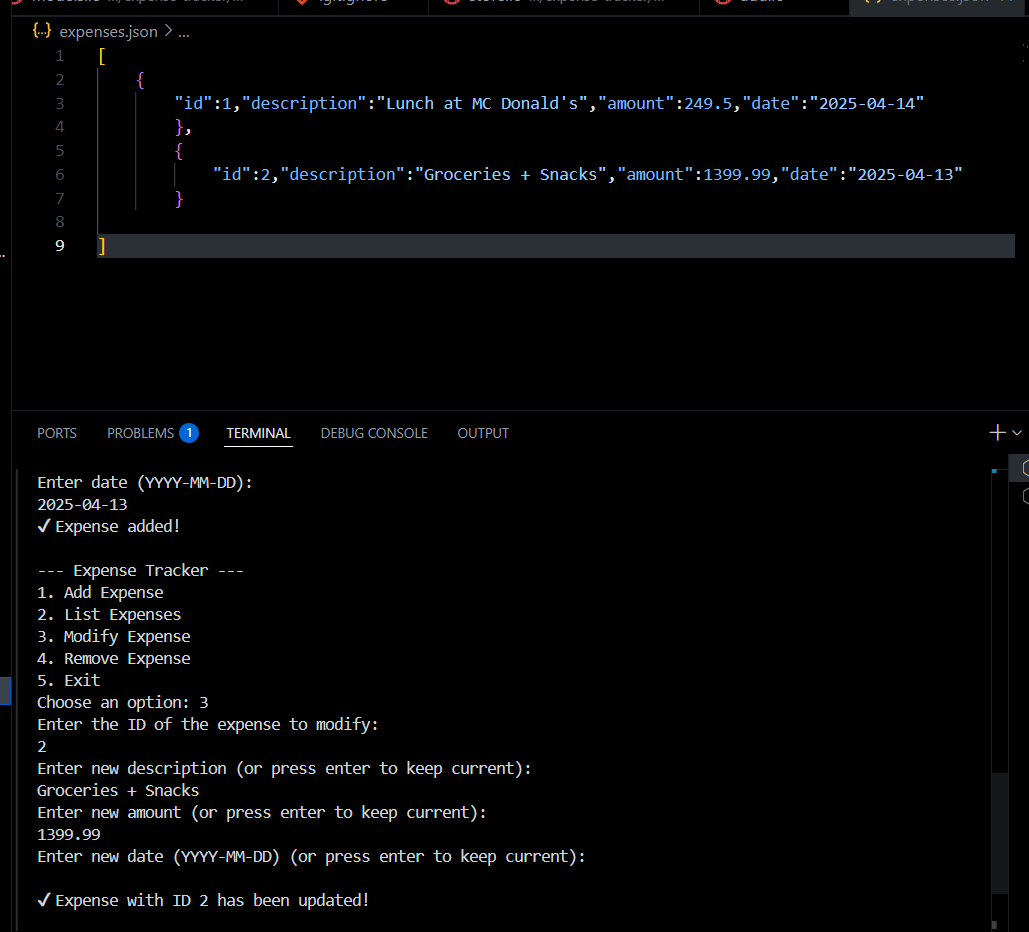Screen dimensions: 1029x932
Task: Click the "Enter new amount" prompt line
Action: coord(262,813)
